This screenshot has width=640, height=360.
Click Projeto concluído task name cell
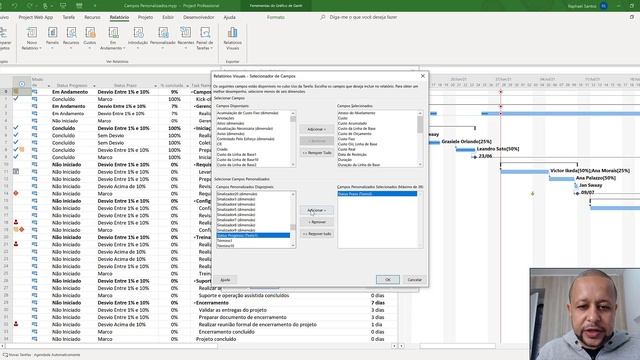216,339
